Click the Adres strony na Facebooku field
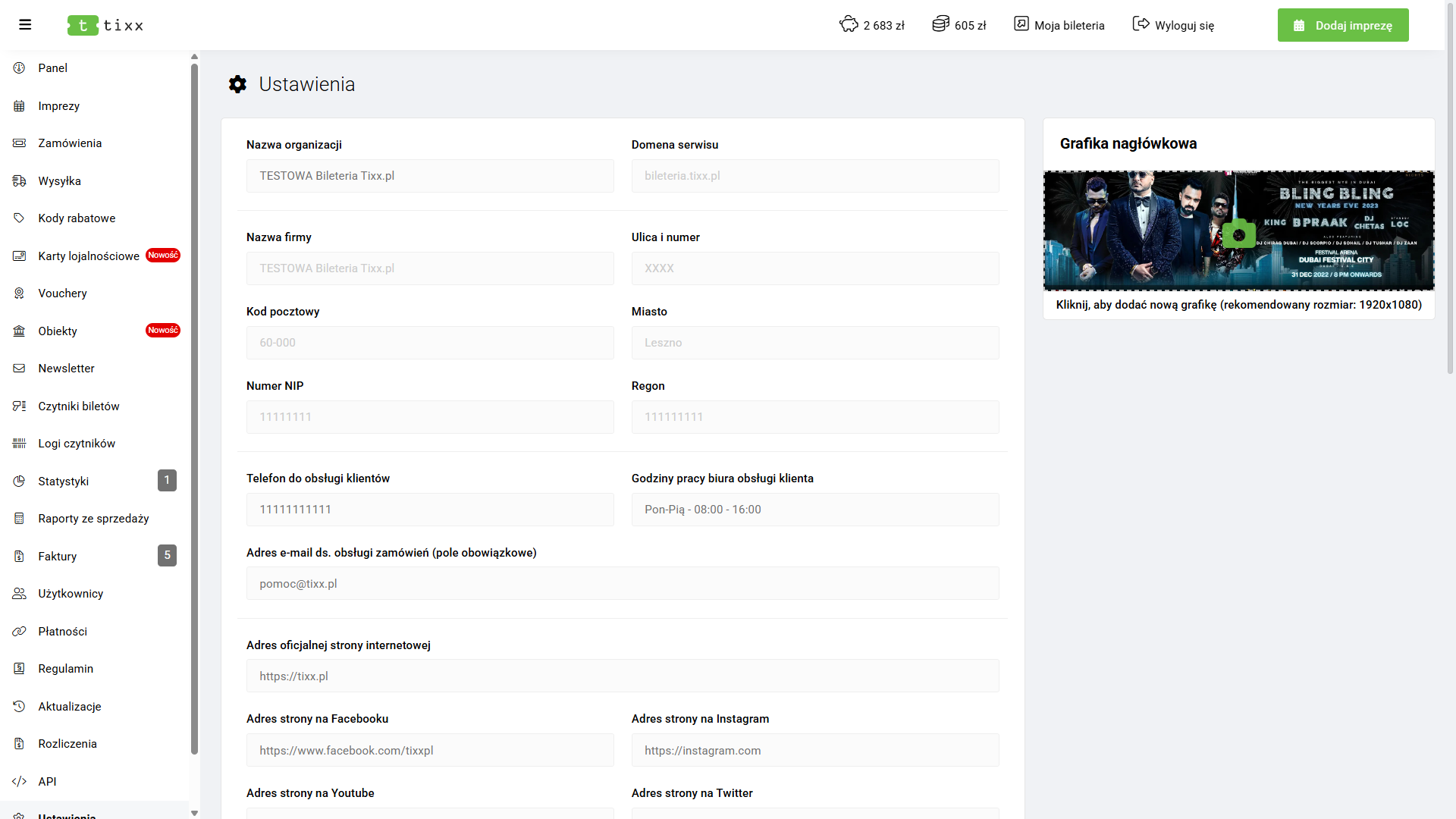Viewport: 1456px width, 819px height. 430,751
